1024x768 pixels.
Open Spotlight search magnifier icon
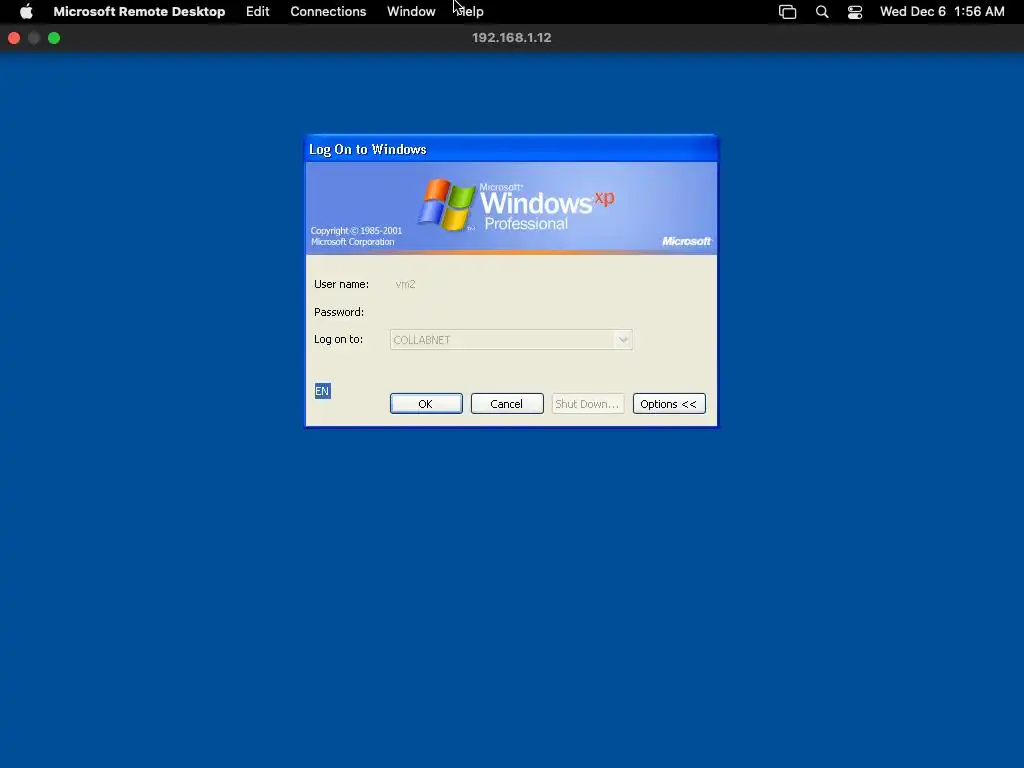[x=822, y=12]
